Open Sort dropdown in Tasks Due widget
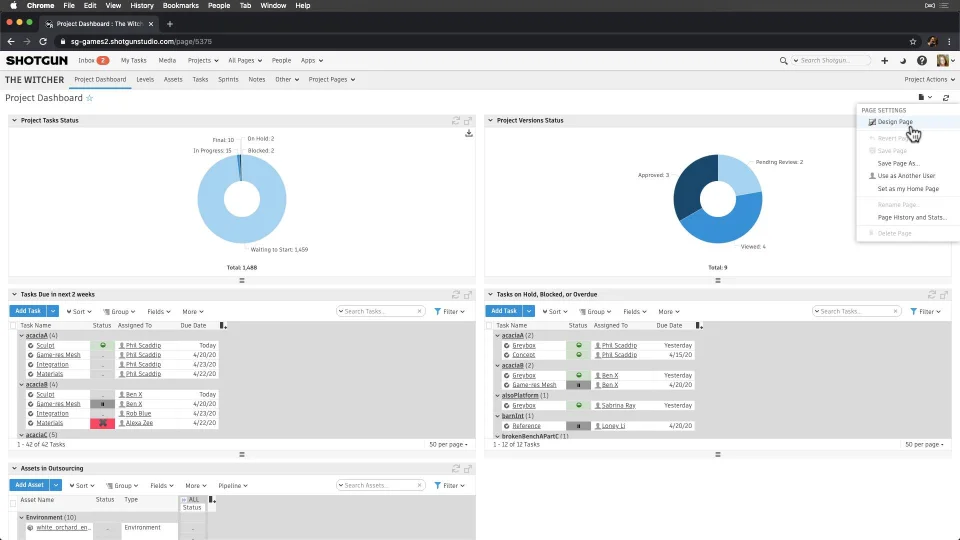960x540 pixels. [x=79, y=312]
